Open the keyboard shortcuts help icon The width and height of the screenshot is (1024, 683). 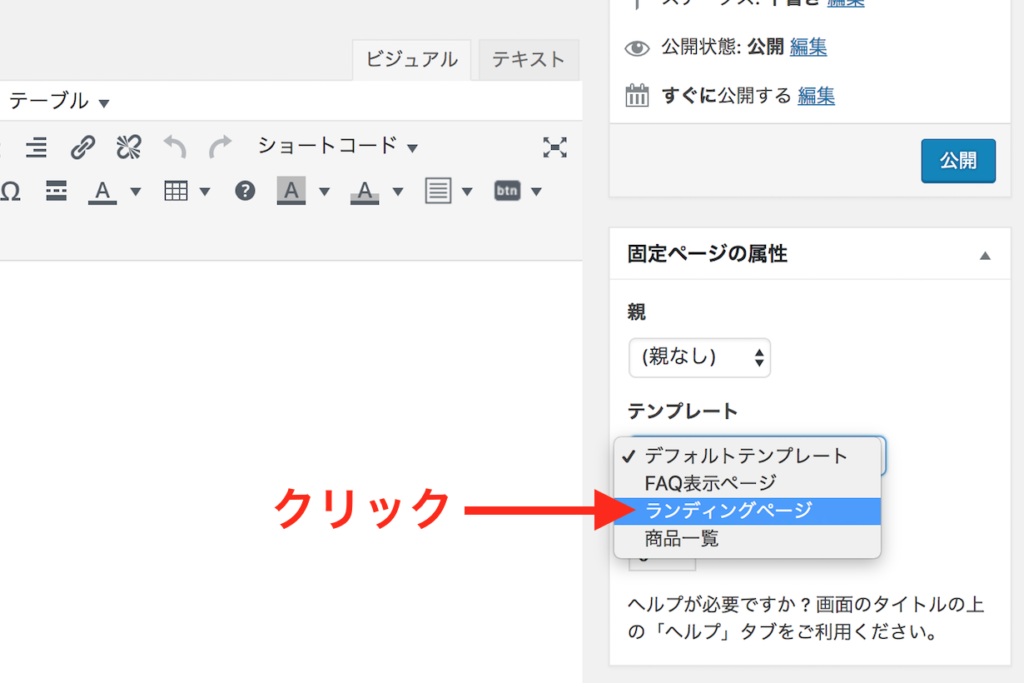(x=245, y=191)
